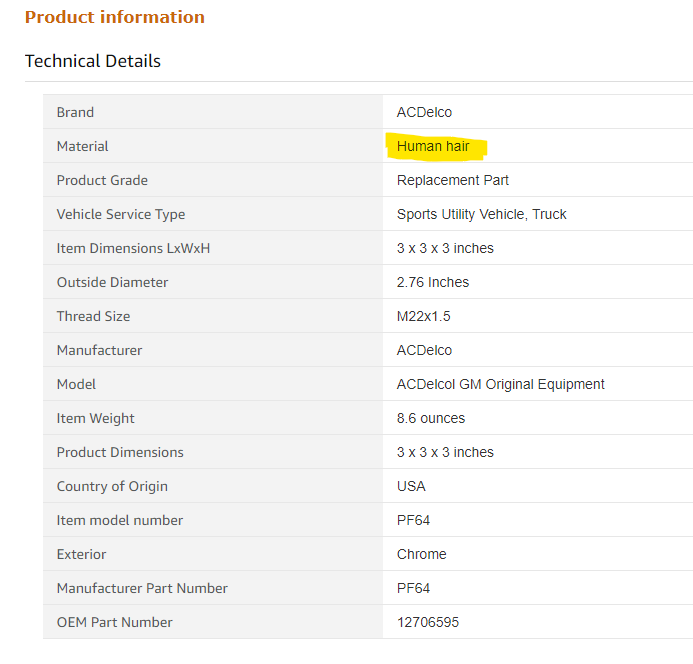
Task: Select 'Manufacturer Part Number' label
Action: coord(142,589)
